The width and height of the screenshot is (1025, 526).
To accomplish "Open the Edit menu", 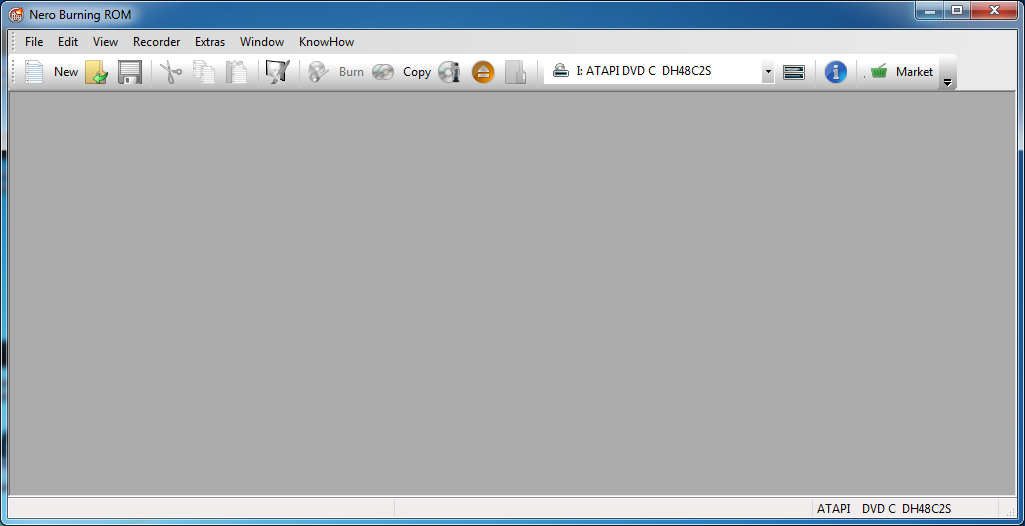I will click(68, 42).
